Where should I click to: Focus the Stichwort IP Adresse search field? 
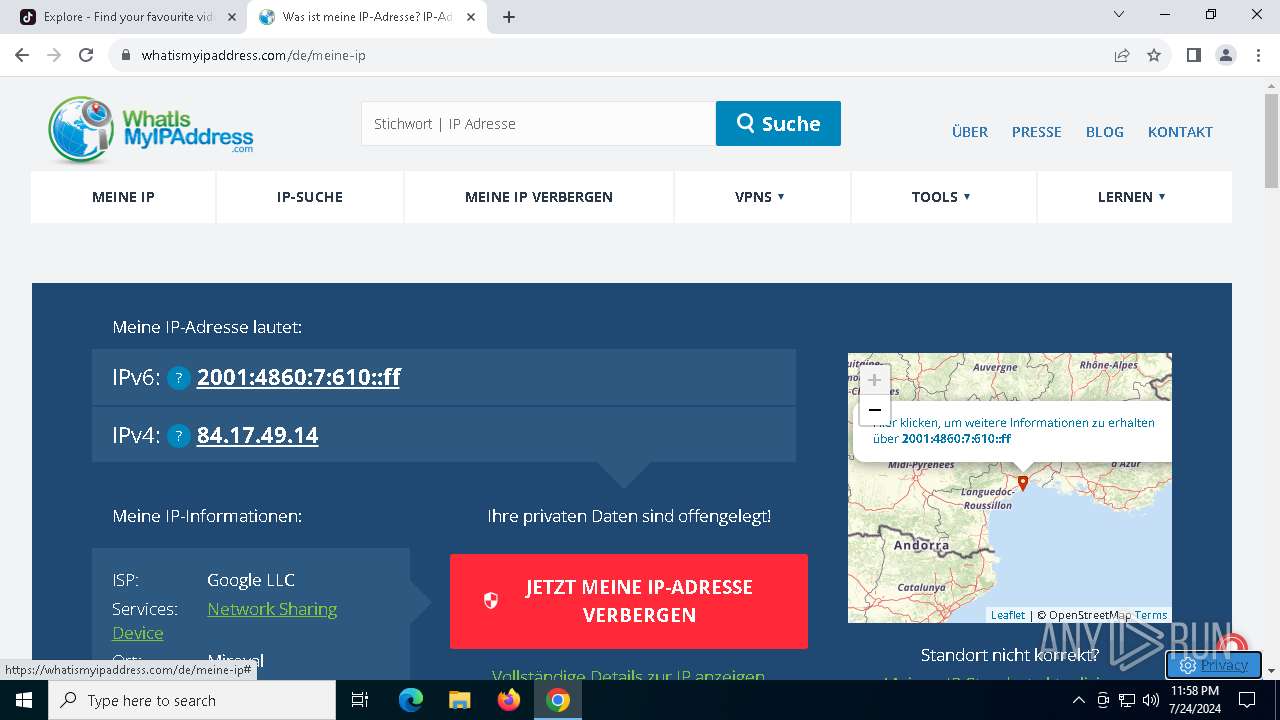point(538,123)
